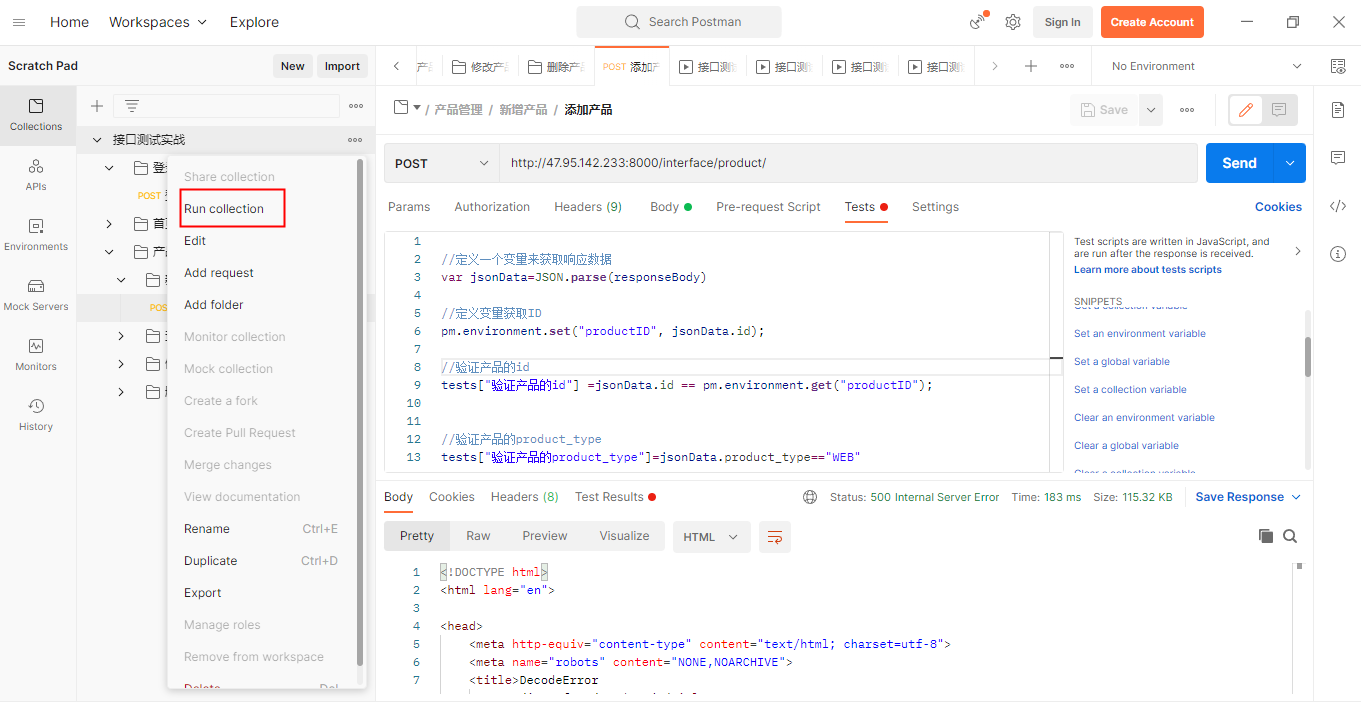Open the comments mode icon beside pencil
The height and width of the screenshot is (702, 1361).
tap(1279, 110)
